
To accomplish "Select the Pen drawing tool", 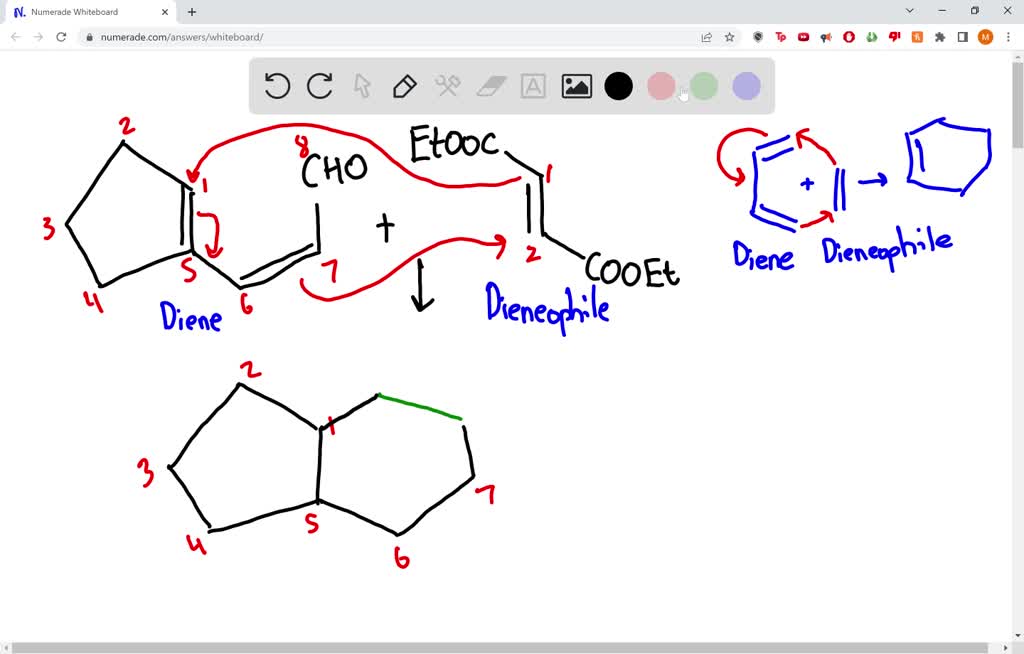I will point(404,86).
